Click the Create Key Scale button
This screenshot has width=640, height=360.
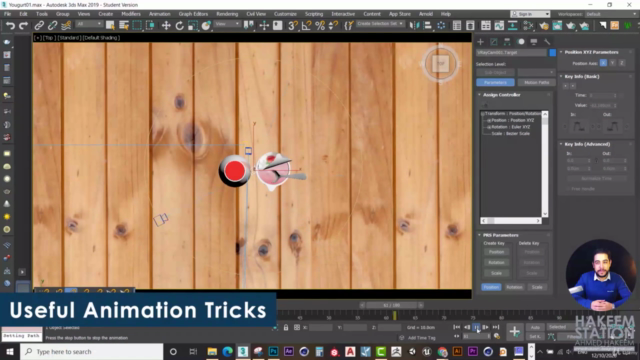click(x=496, y=273)
